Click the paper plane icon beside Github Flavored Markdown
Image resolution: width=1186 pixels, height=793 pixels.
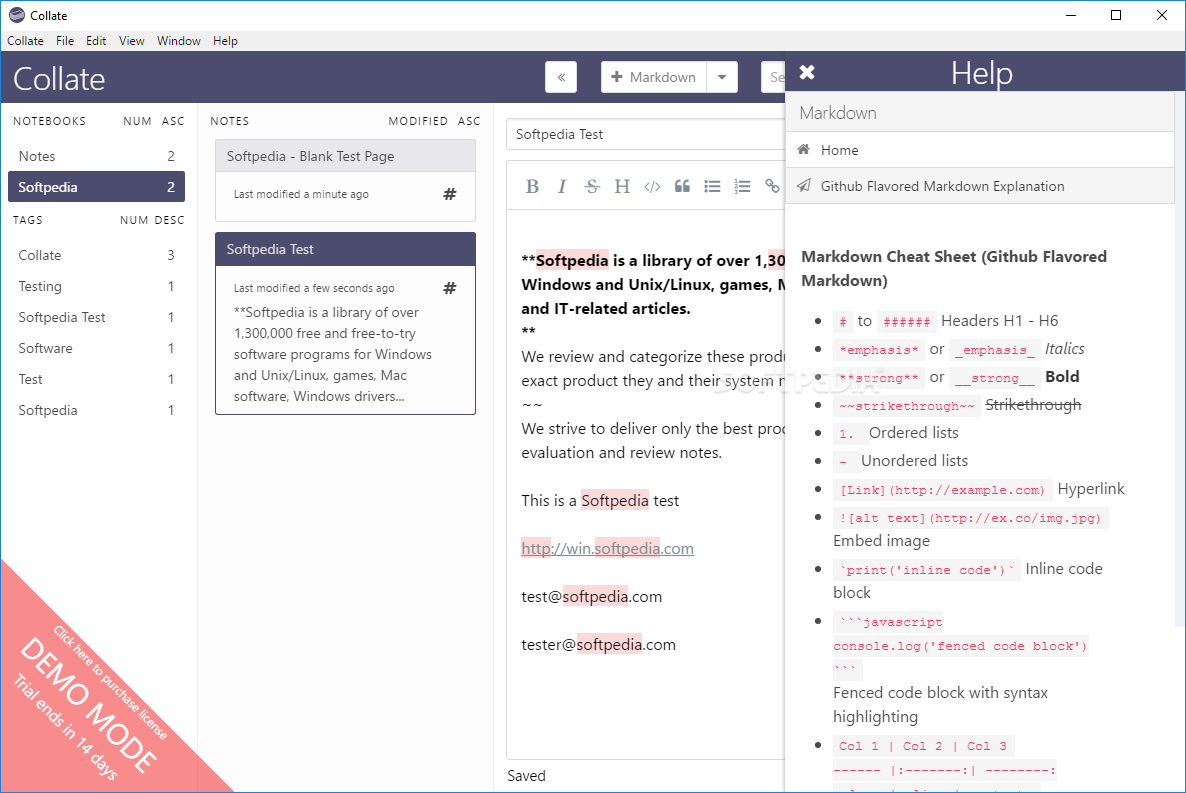click(804, 185)
